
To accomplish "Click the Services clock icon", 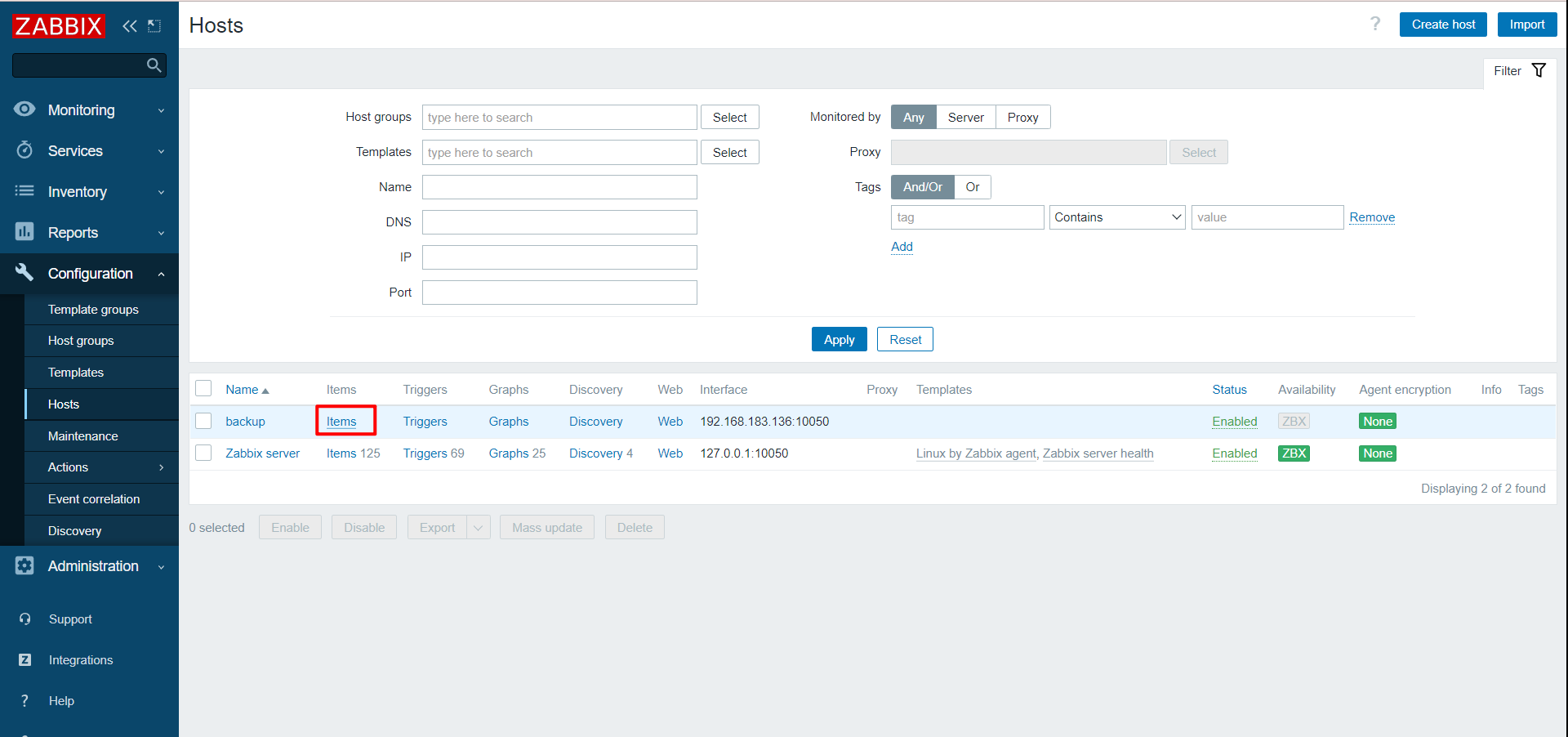I will coord(24,150).
